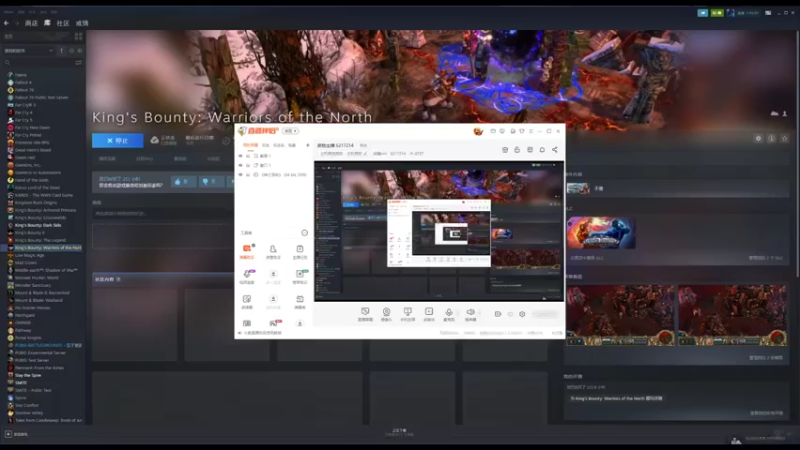
Task: Open the first screenshot thumbnail in Steam
Action: 620,315
